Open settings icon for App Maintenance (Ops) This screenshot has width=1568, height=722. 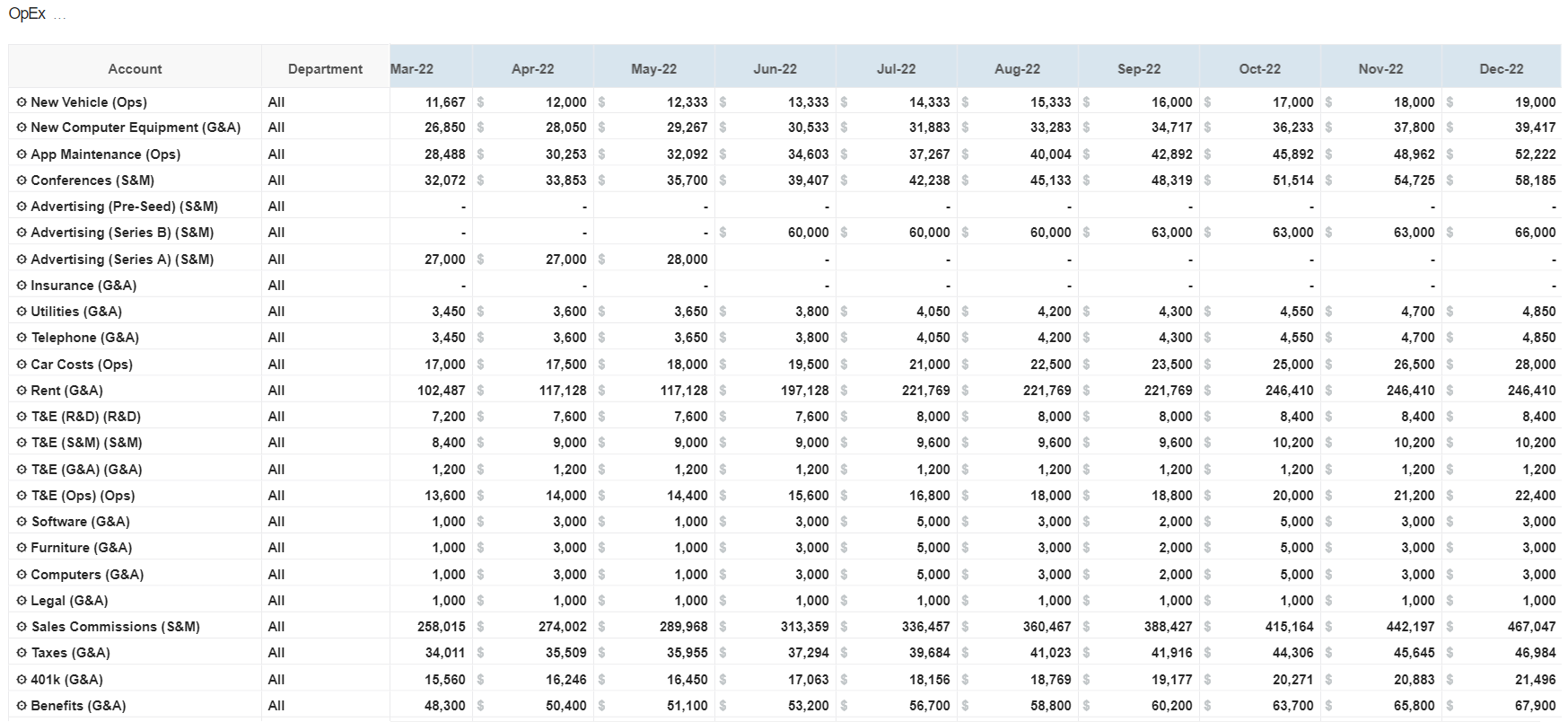[22, 154]
